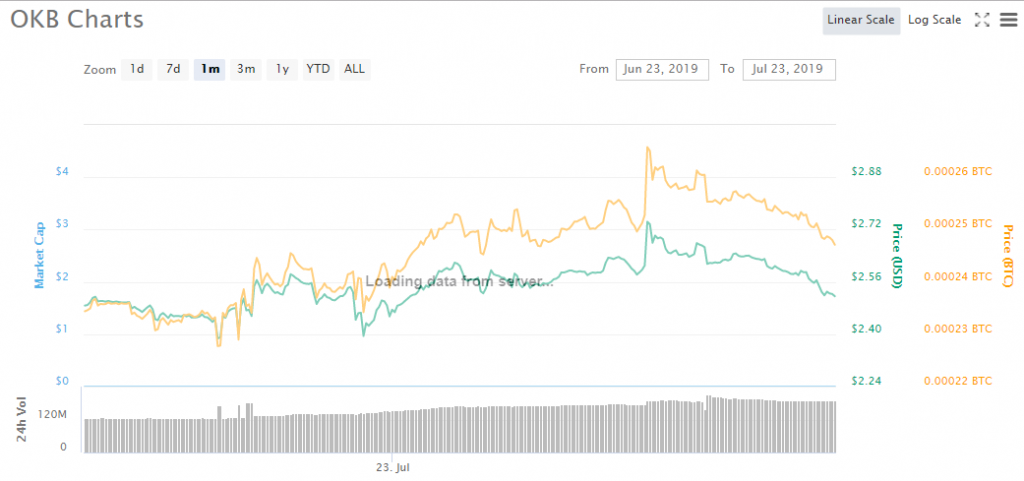Switch to Linear Scale
This screenshot has height=481, width=1024.
[x=861, y=20]
